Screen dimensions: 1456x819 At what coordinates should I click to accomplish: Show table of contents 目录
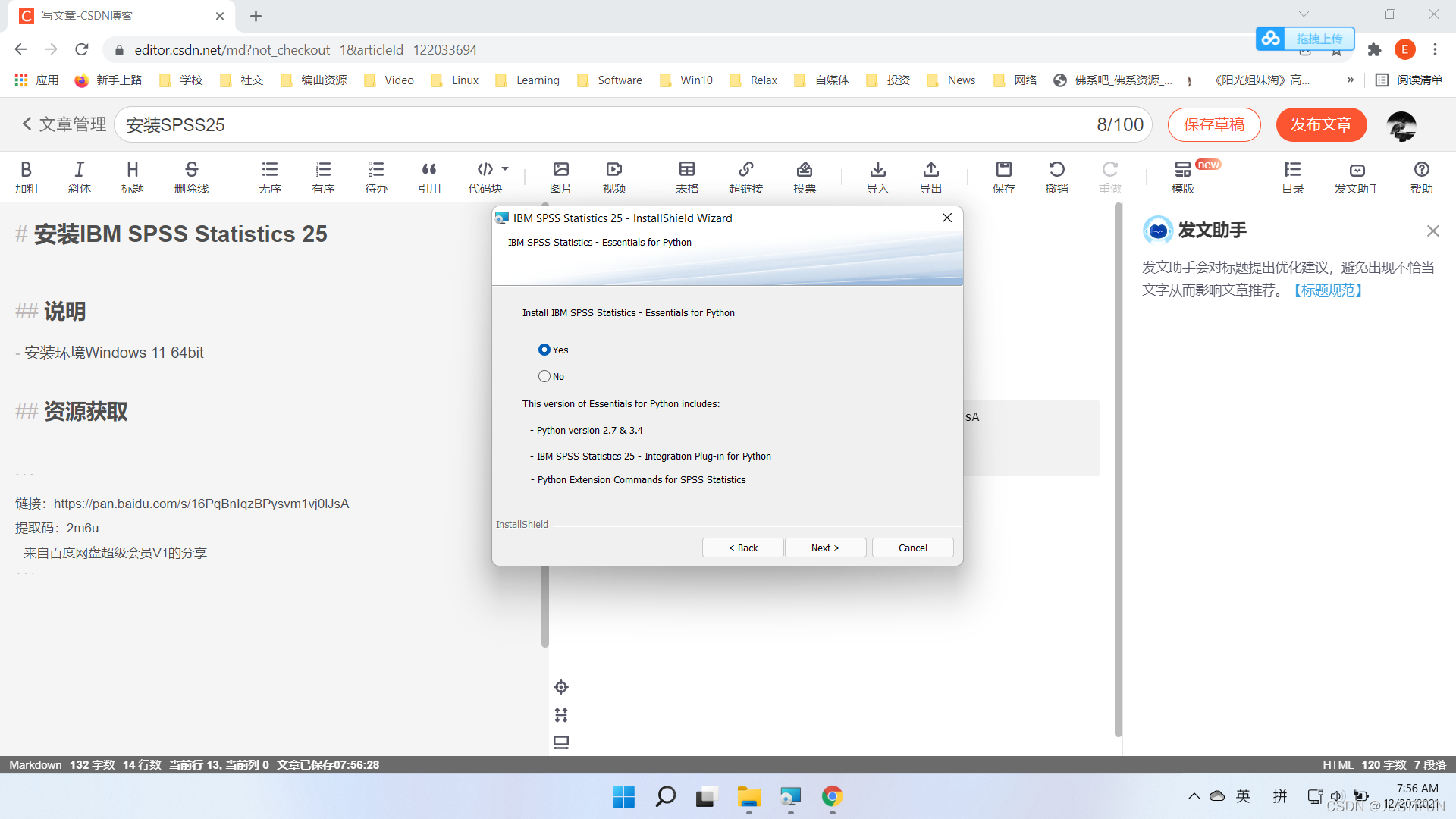1293,177
